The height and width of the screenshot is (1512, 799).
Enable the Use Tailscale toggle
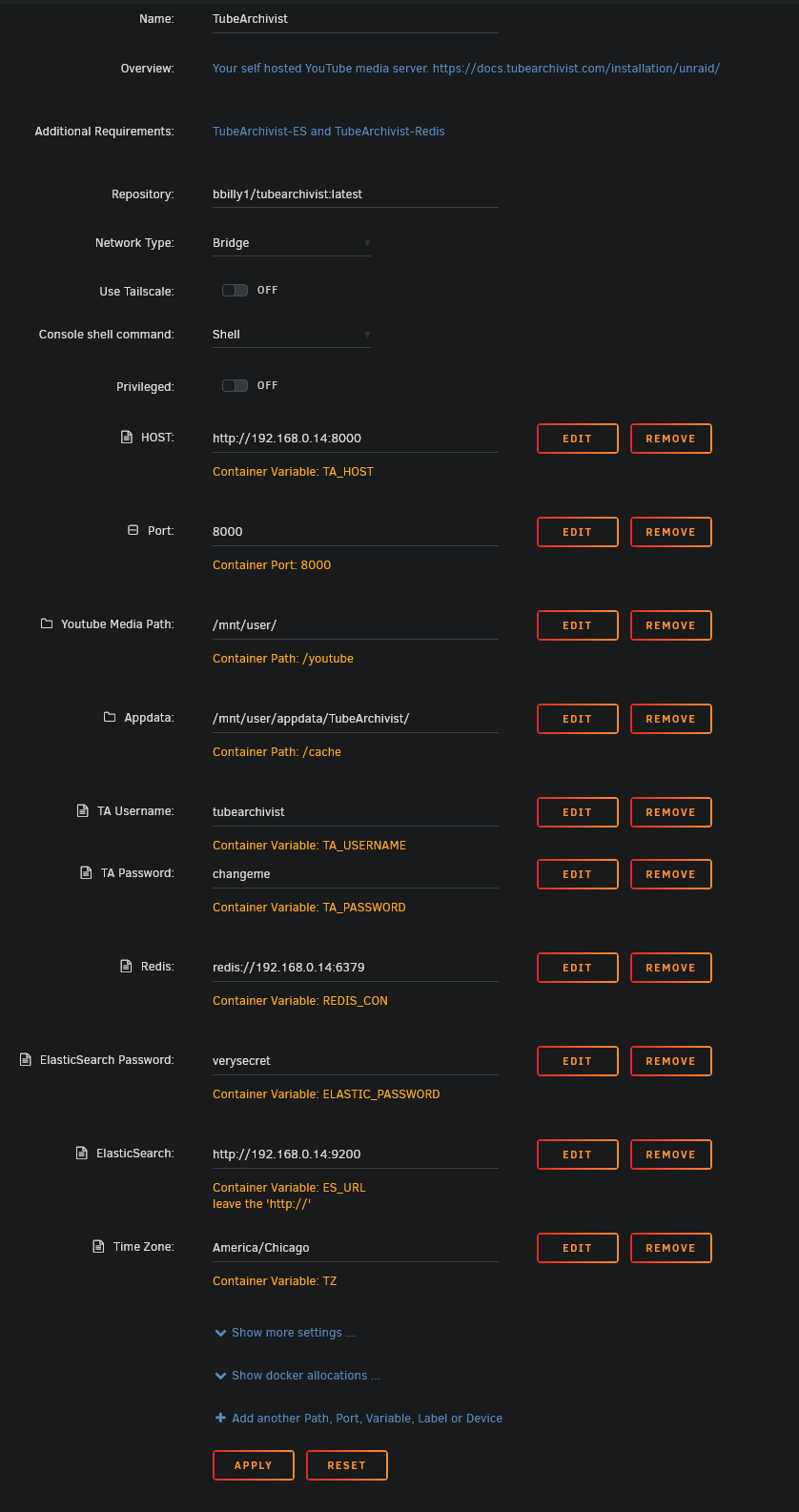click(235, 290)
